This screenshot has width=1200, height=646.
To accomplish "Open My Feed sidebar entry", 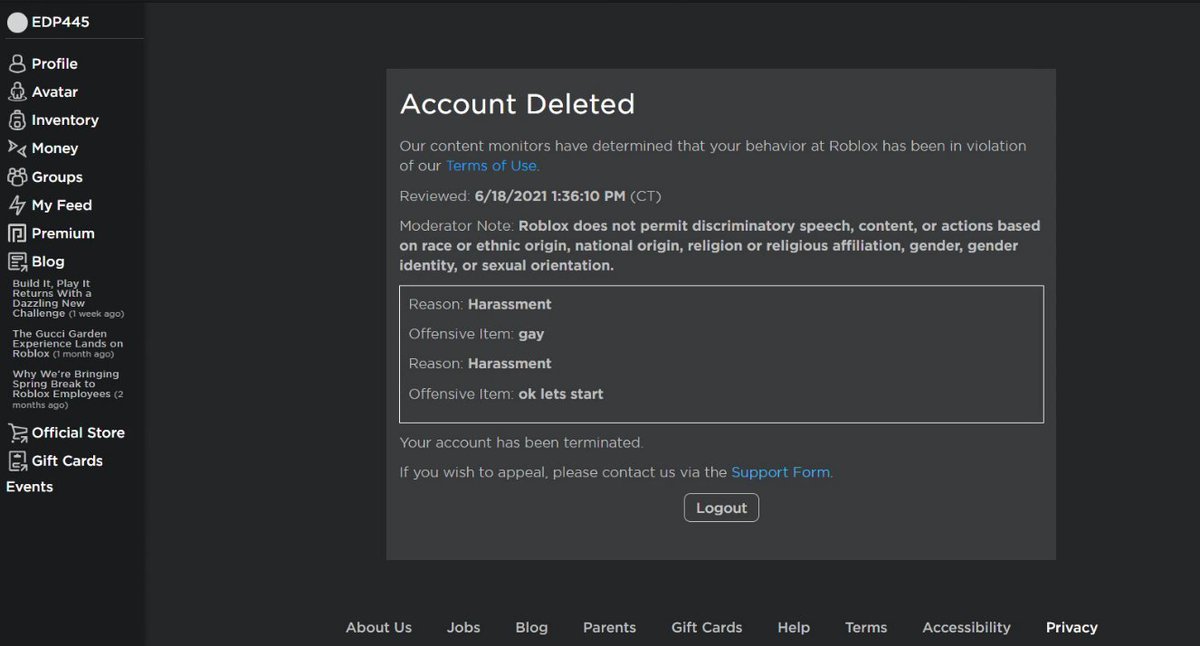I will tap(61, 205).
